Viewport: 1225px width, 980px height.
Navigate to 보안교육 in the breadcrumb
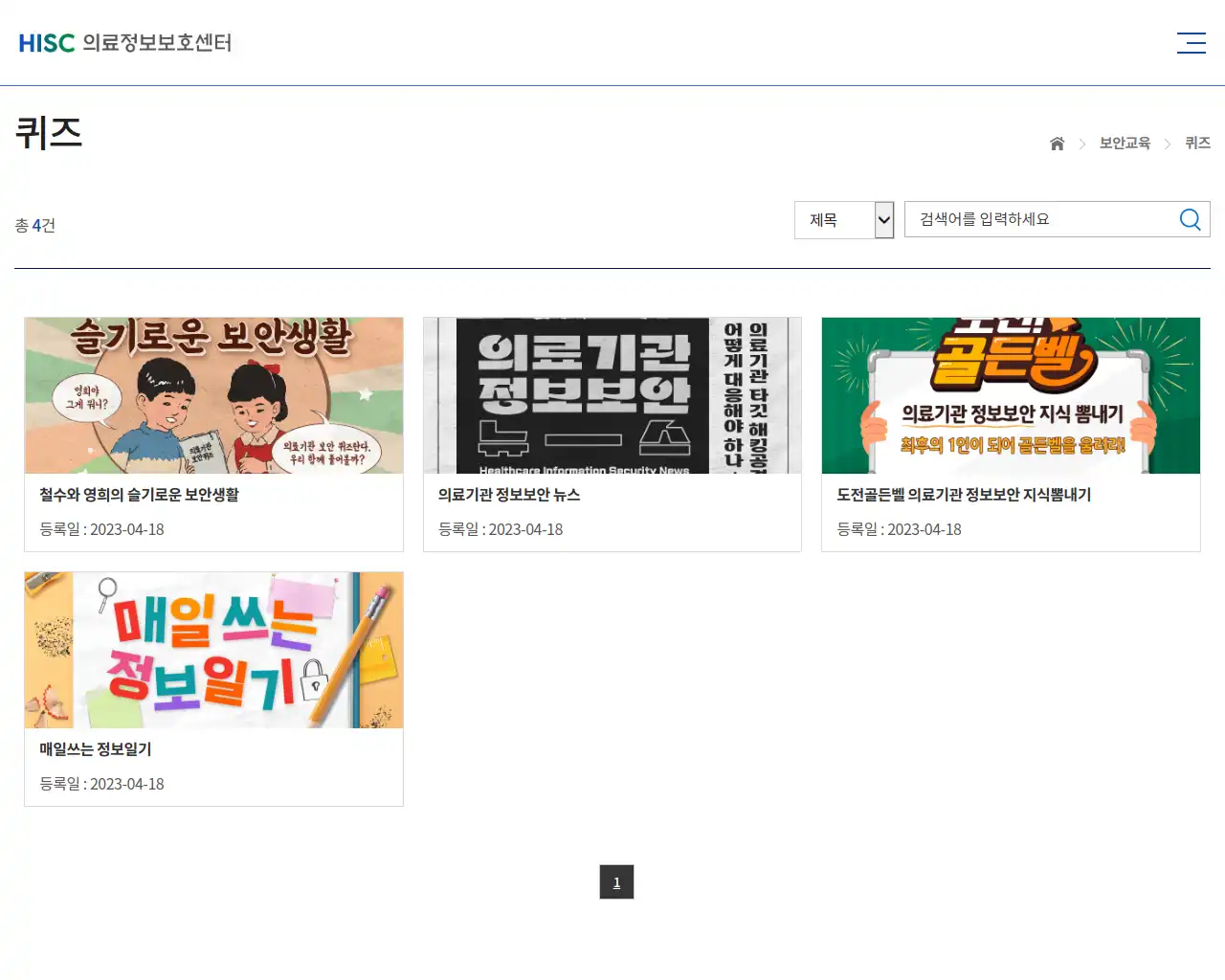(x=1125, y=143)
